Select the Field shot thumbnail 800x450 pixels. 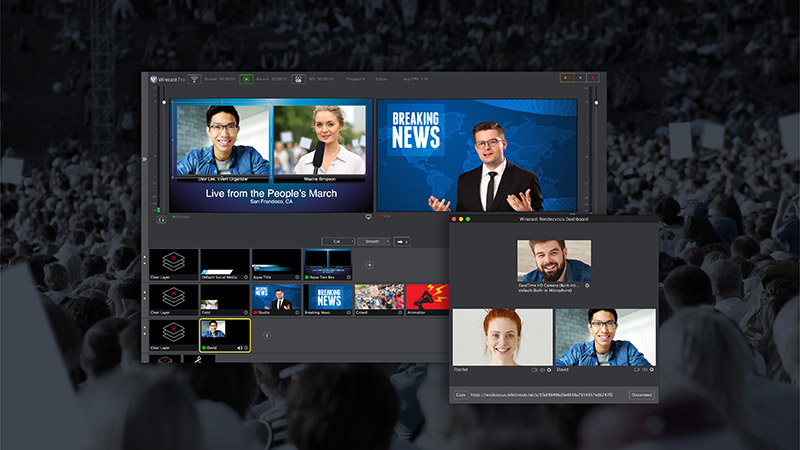pos(225,299)
